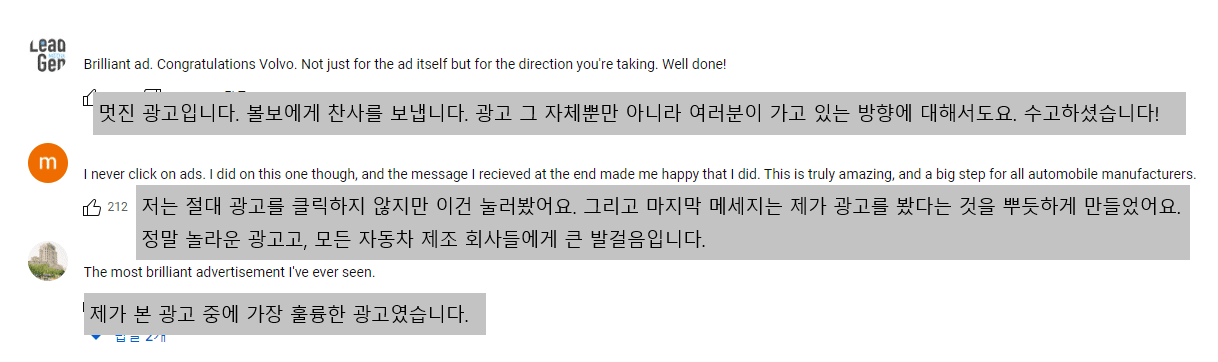The height and width of the screenshot is (362, 1218).
Task: Select the "Brilliant ad. Congratulations Volvo" comment text
Action: click(405, 64)
